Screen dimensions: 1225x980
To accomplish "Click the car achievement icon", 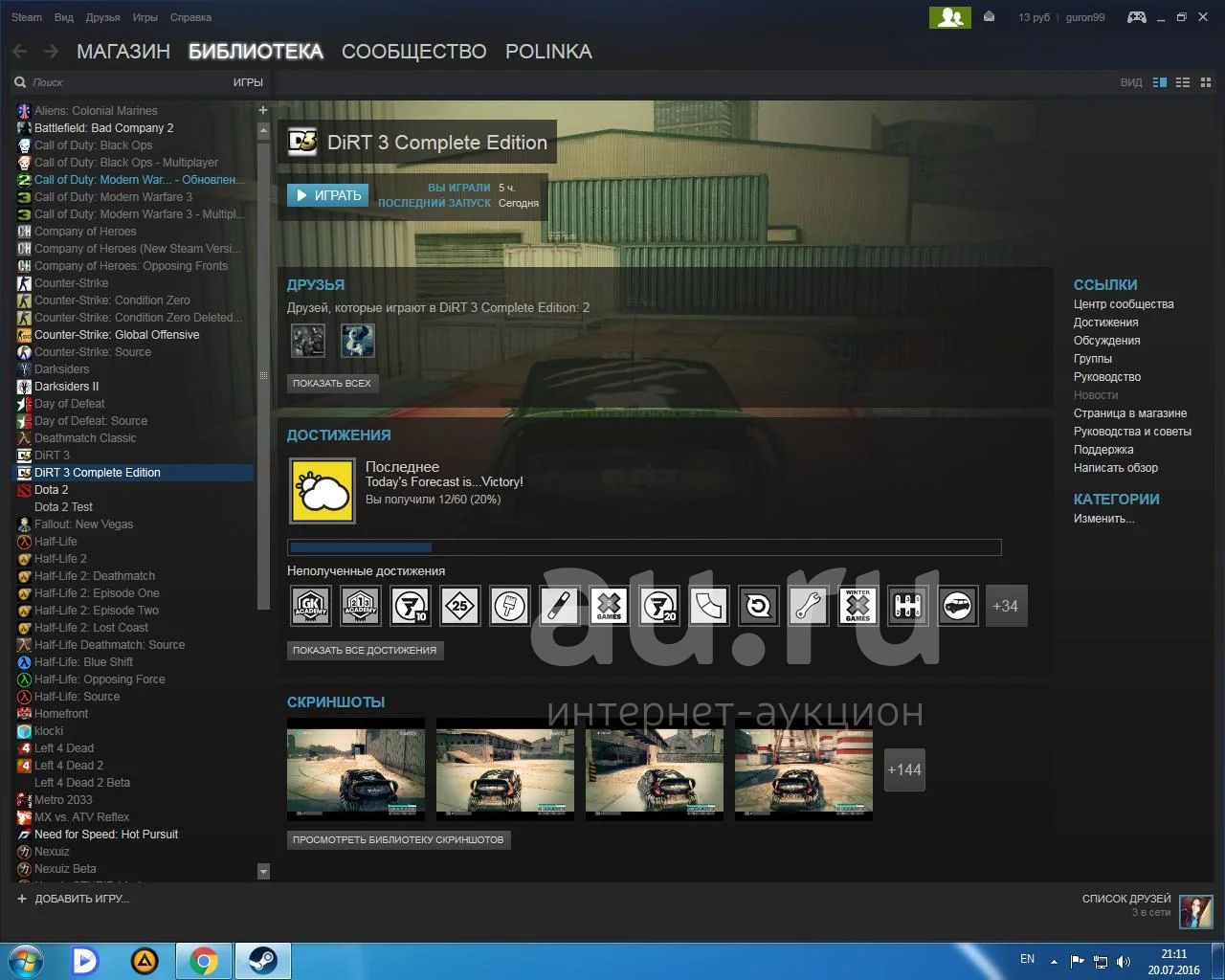I will tap(958, 606).
